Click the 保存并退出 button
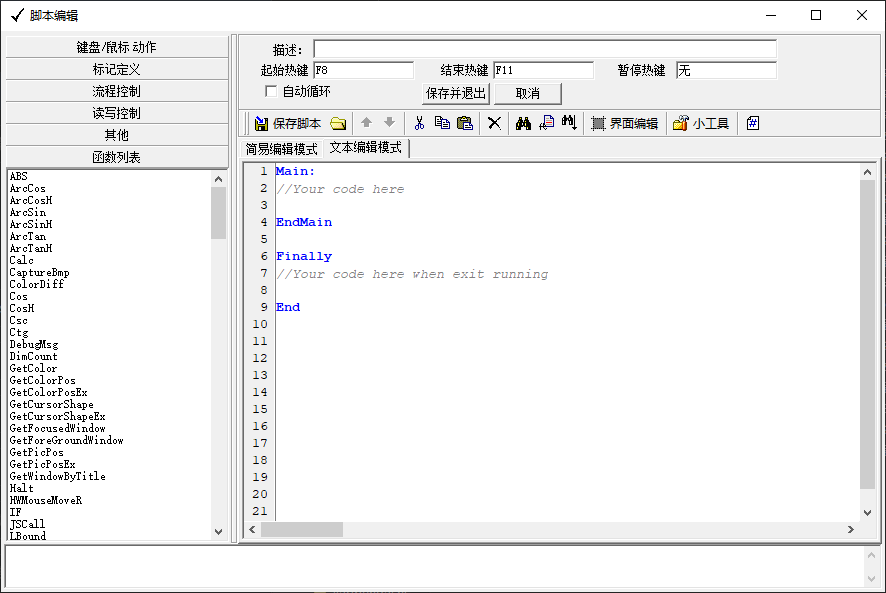The width and height of the screenshot is (886, 593). [x=456, y=93]
